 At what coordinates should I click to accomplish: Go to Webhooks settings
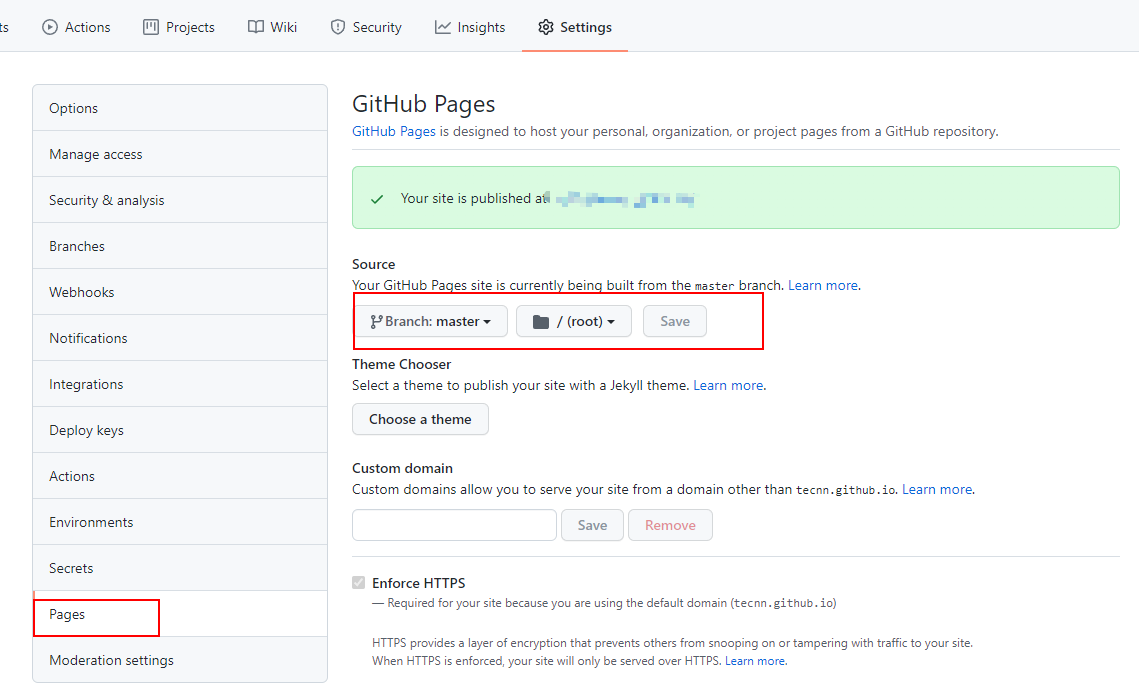180,292
